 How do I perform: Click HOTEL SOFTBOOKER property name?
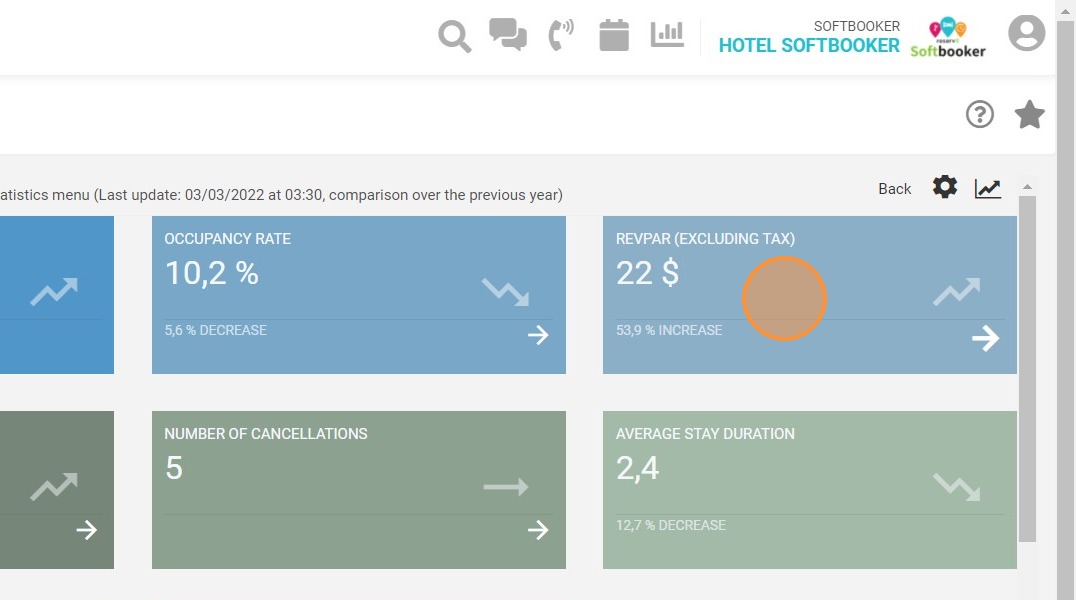coord(809,45)
